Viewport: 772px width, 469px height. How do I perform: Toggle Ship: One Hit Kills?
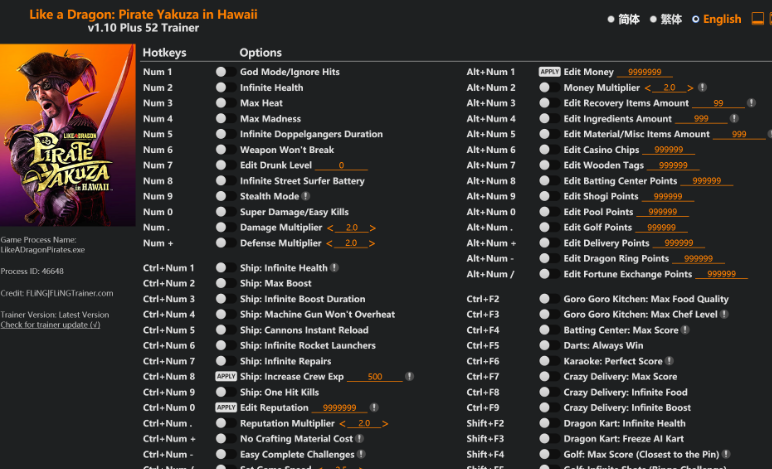tap(225, 392)
